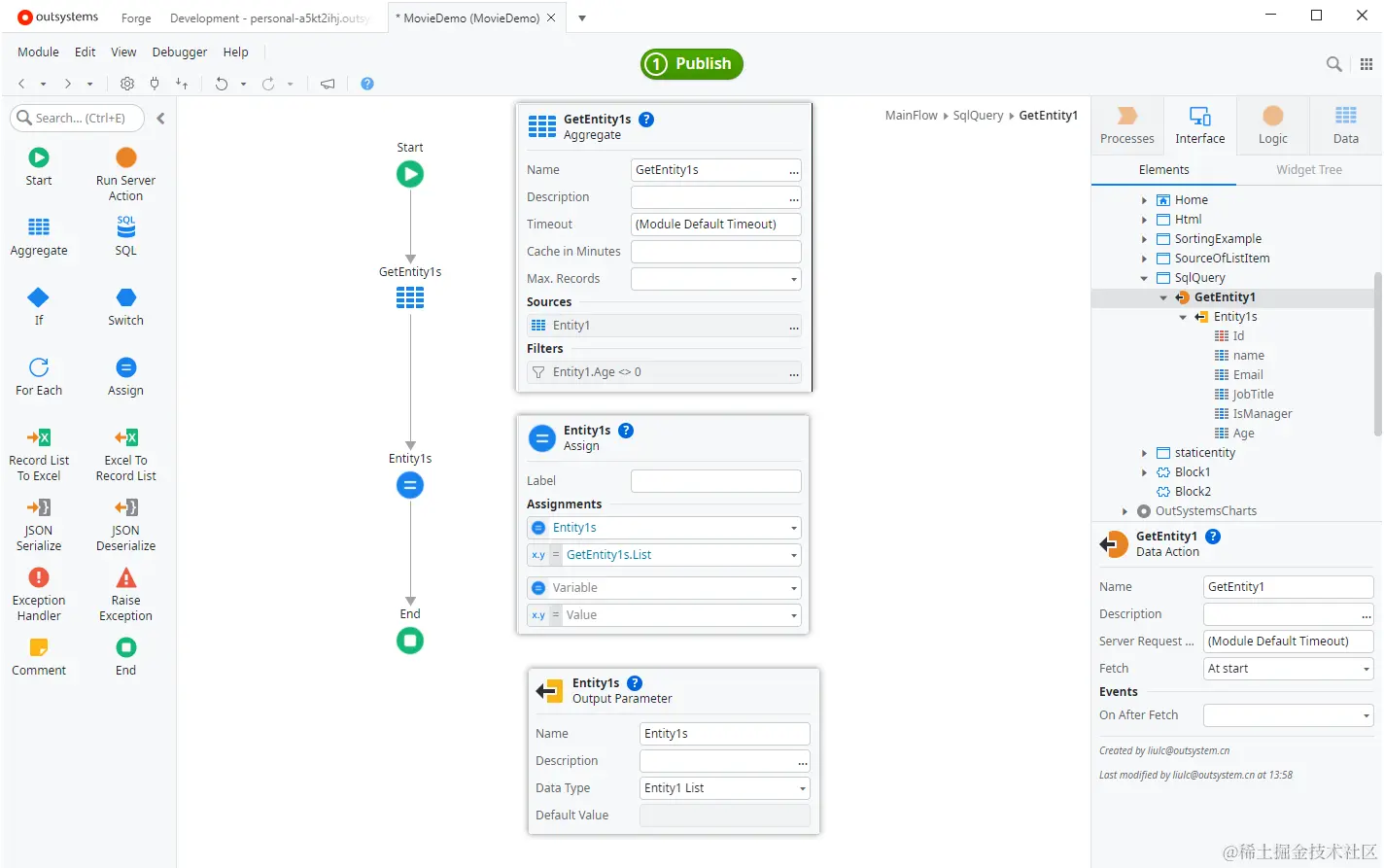This screenshot has height=868, width=1384.
Task: Switch to the Forge tab
Action: 136,18
